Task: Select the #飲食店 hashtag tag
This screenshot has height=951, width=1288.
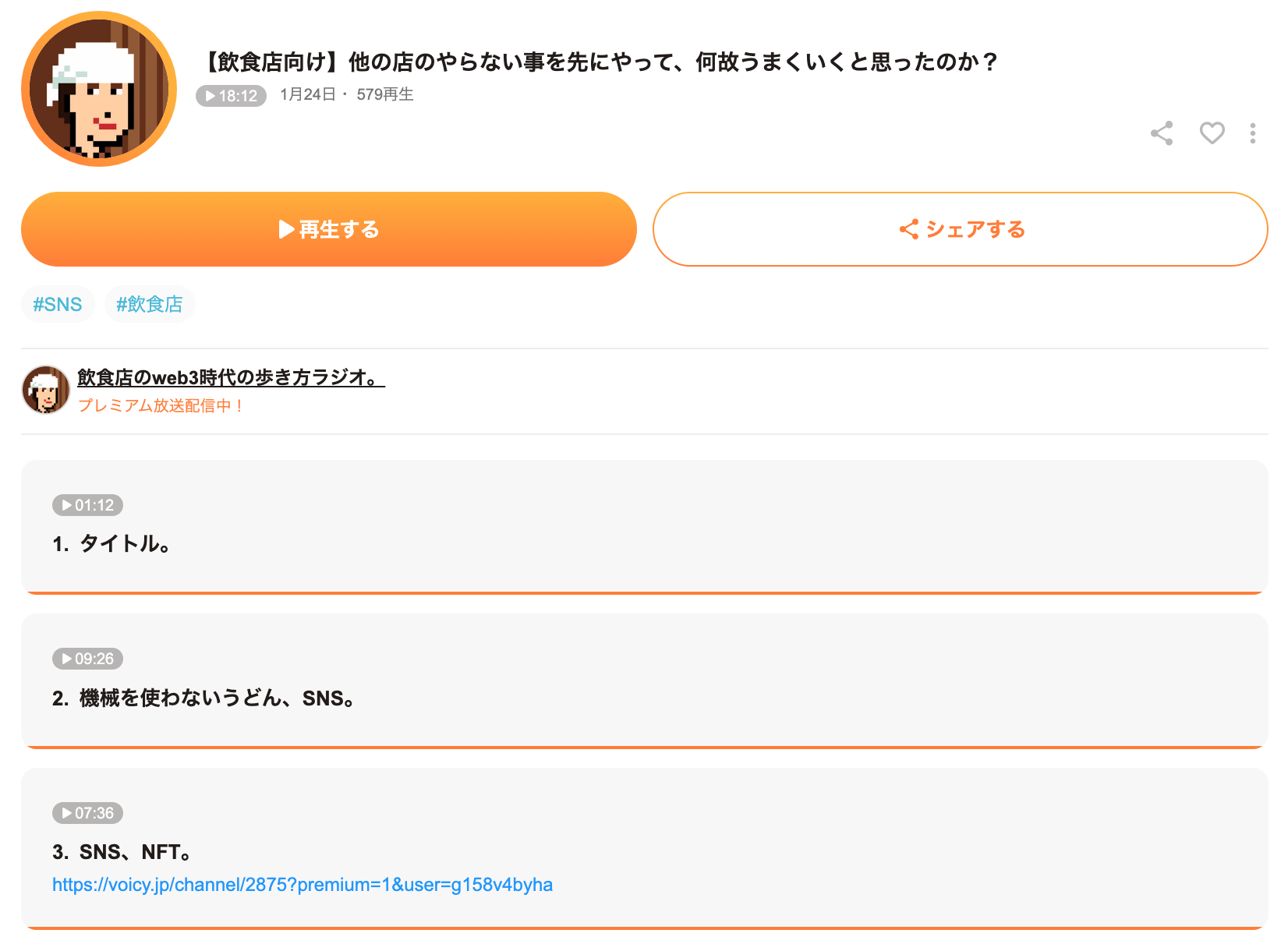Action: coord(150,304)
